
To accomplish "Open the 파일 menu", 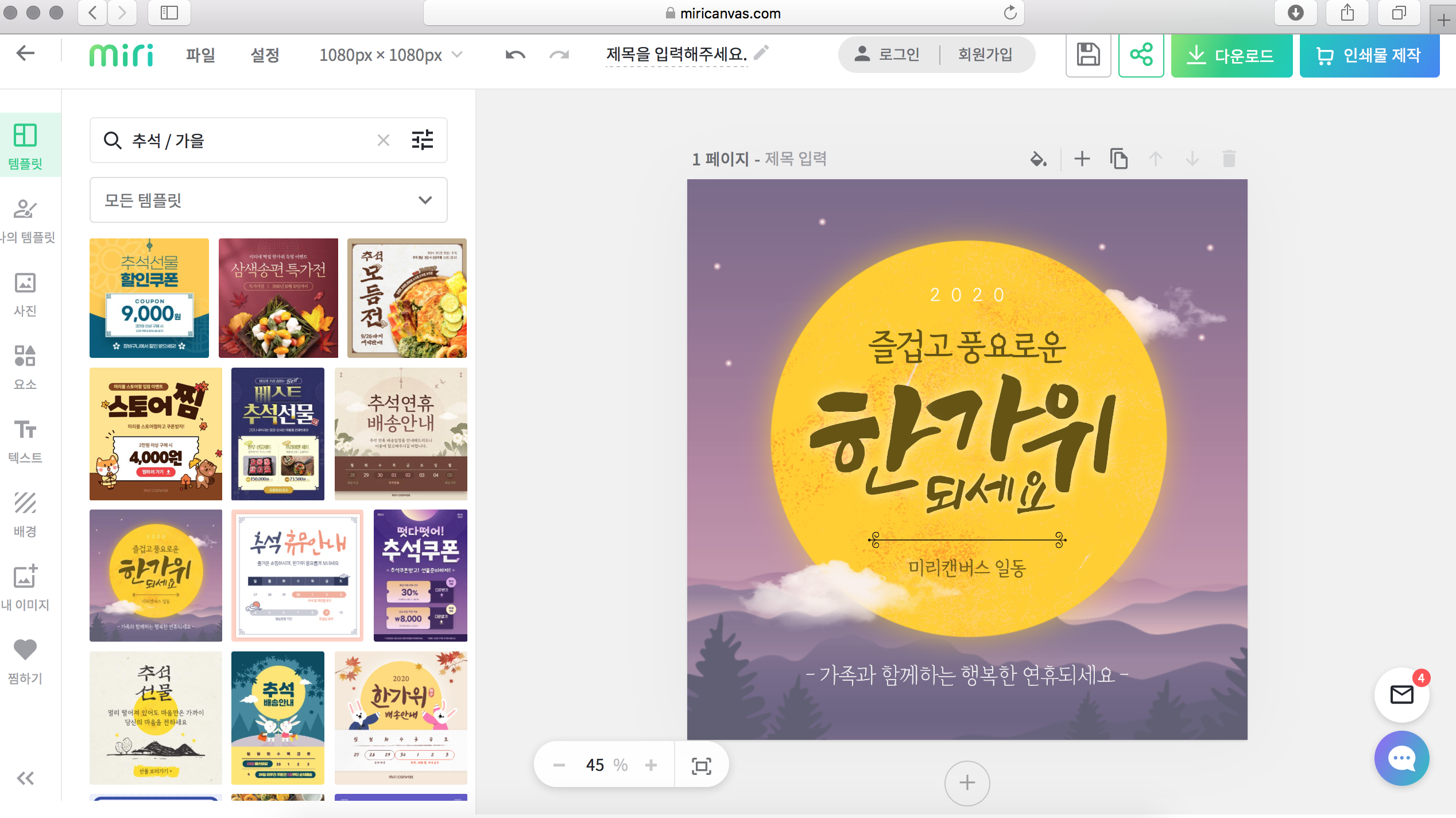I will pos(200,55).
